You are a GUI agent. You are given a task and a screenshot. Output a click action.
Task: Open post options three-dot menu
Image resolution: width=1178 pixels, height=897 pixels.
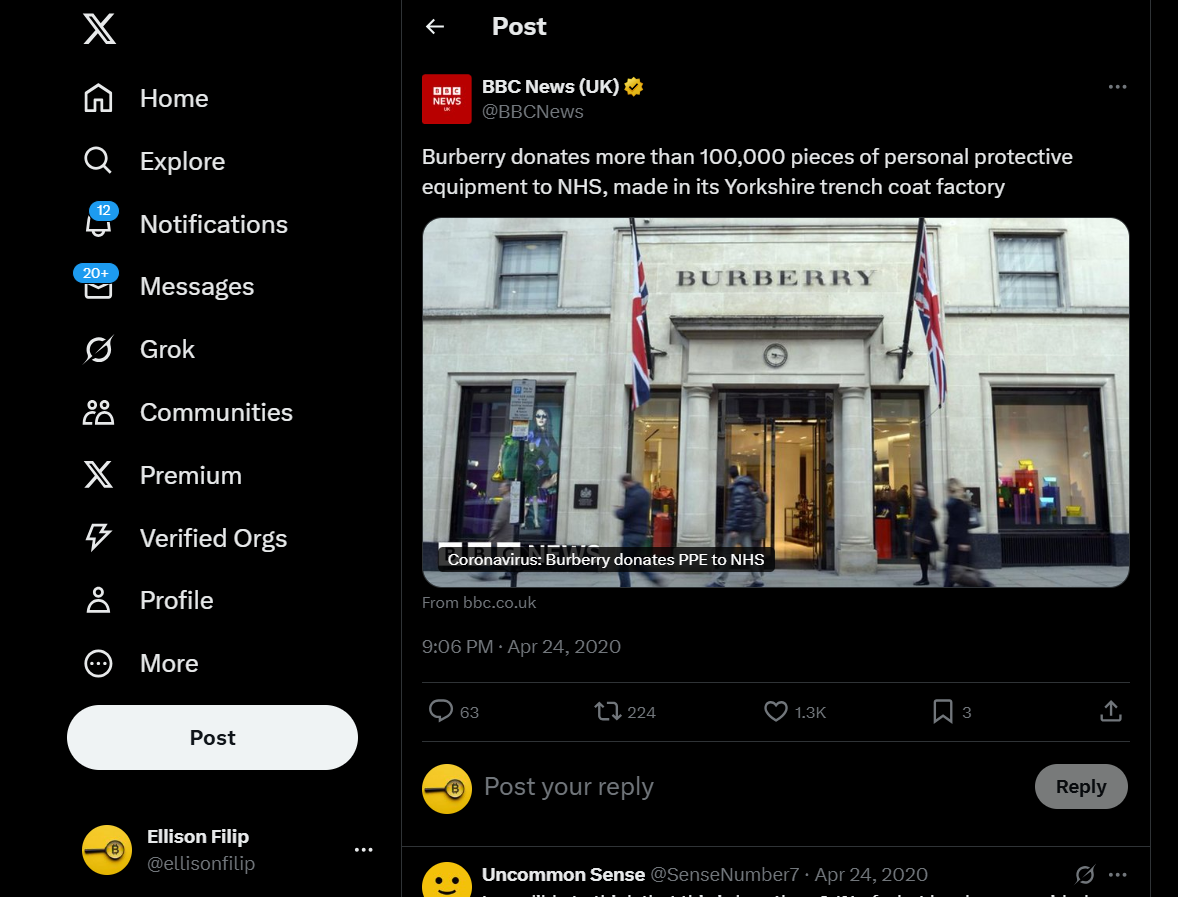[x=1117, y=87]
